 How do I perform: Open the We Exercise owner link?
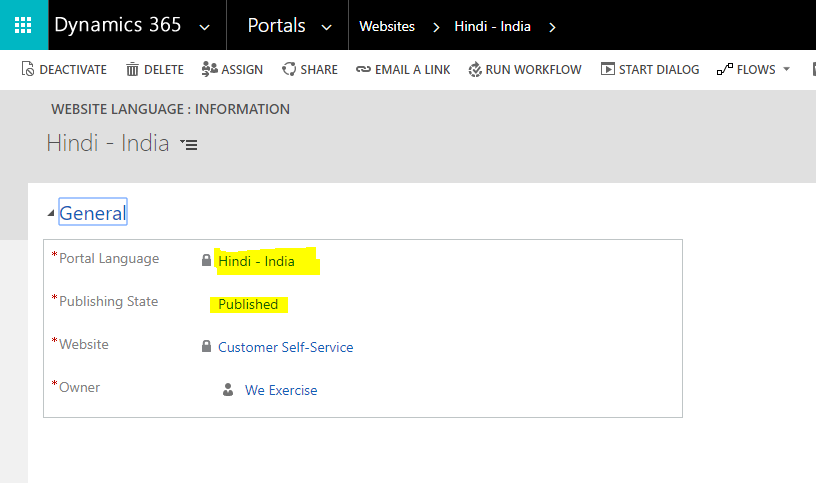tap(281, 390)
